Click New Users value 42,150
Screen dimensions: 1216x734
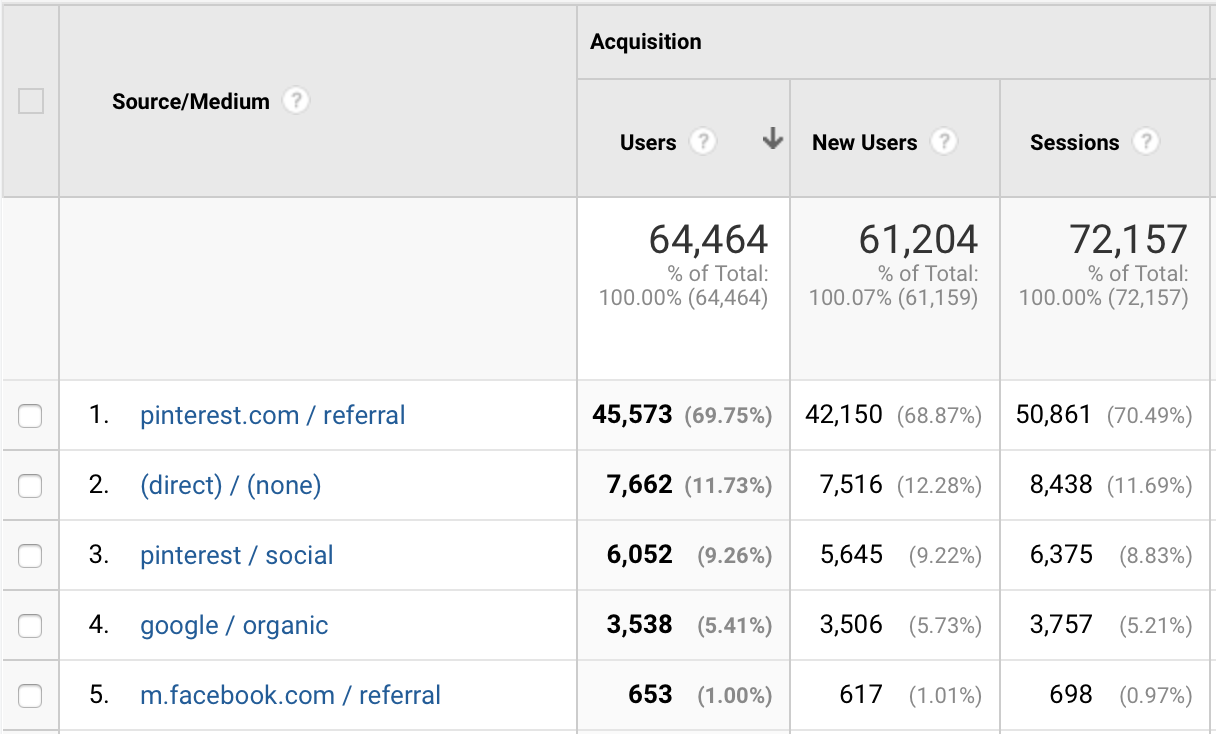point(844,415)
